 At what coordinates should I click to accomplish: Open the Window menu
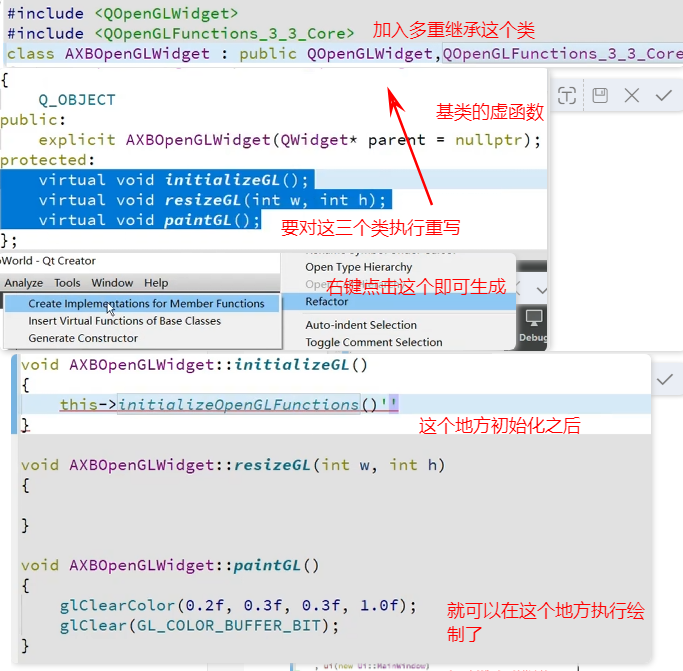tap(112, 283)
